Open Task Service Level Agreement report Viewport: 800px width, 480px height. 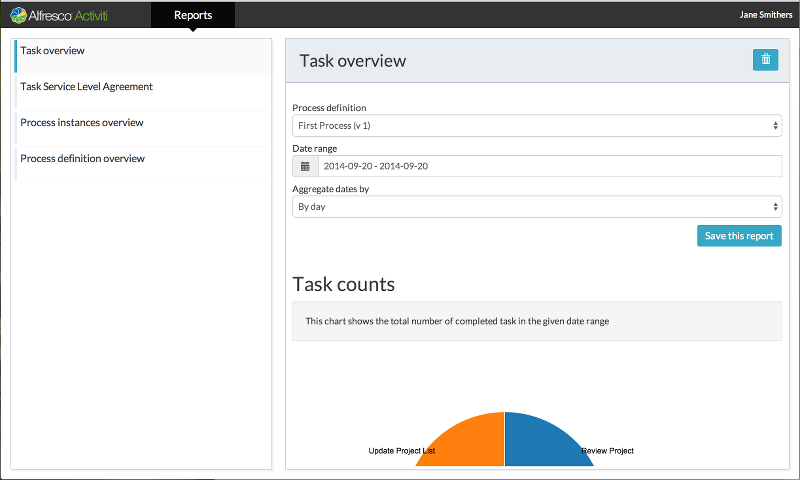(x=143, y=92)
